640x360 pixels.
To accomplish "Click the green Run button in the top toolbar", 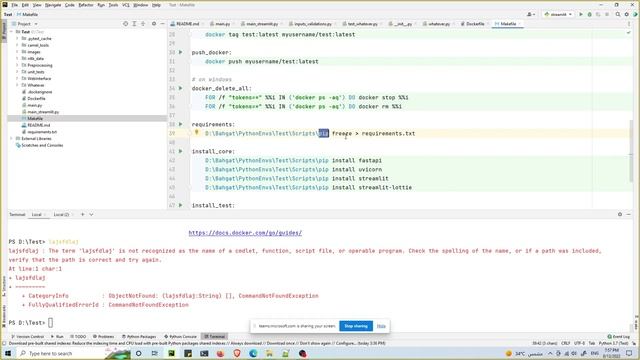I will pos(581,14).
